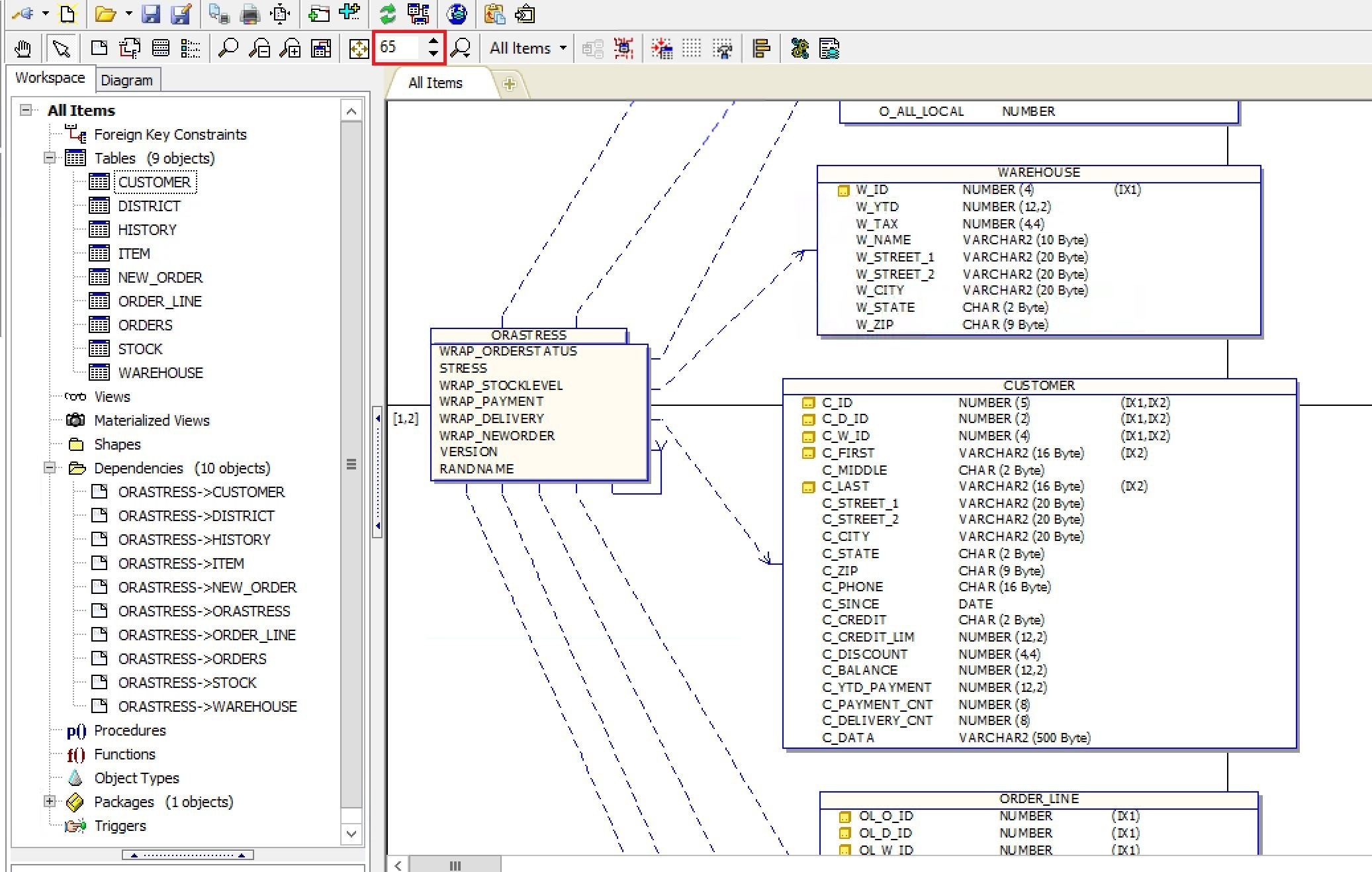This screenshot has height=872, width=1372.
Task: Click the add note icon
Action: click(x=99, y=48)
